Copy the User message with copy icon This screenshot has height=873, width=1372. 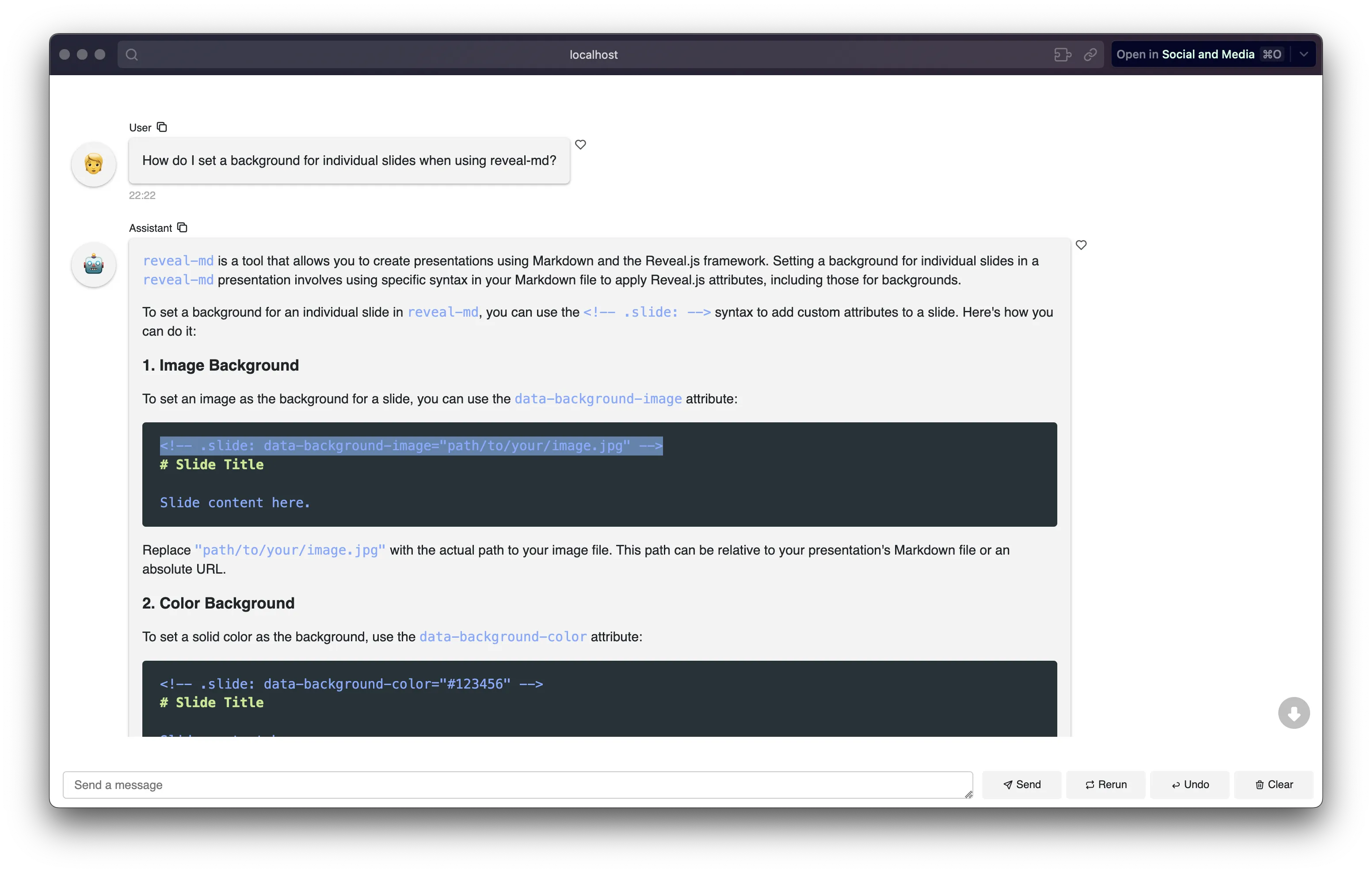(x=162, y=127)
